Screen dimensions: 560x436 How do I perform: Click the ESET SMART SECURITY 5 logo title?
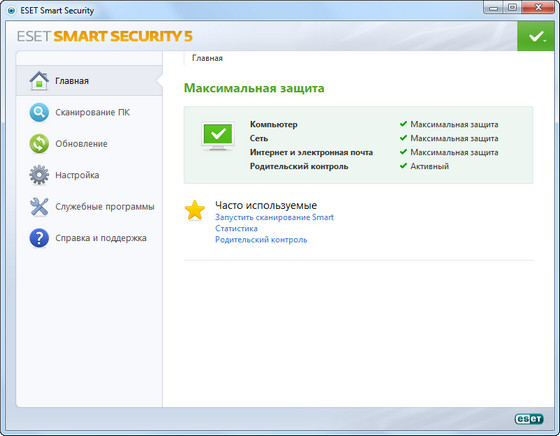(x=105, y=36)
